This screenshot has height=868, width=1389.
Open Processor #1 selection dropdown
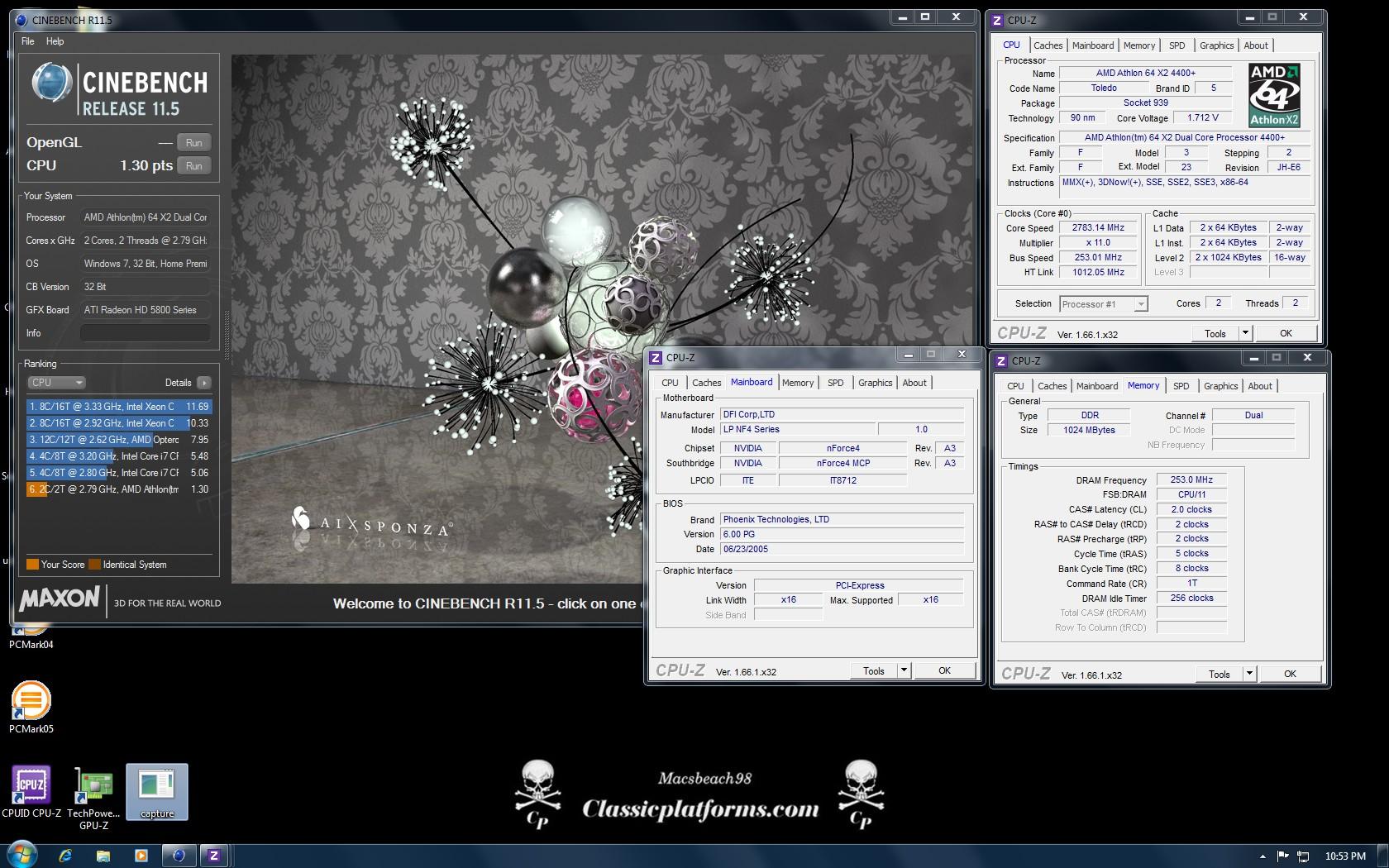point(1104,304)
